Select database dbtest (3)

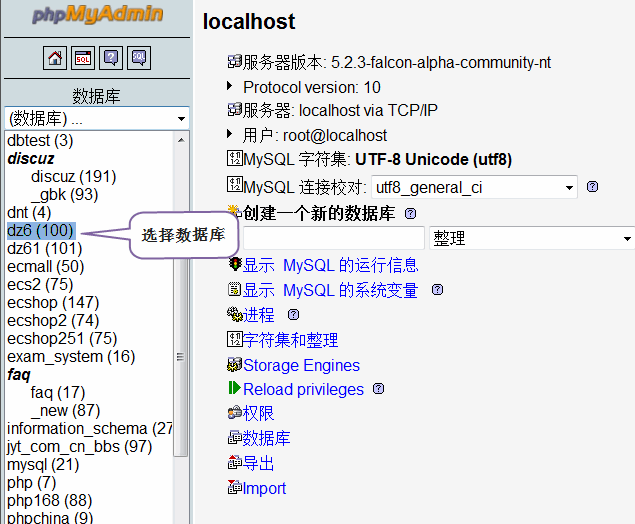tap(40, 141)
